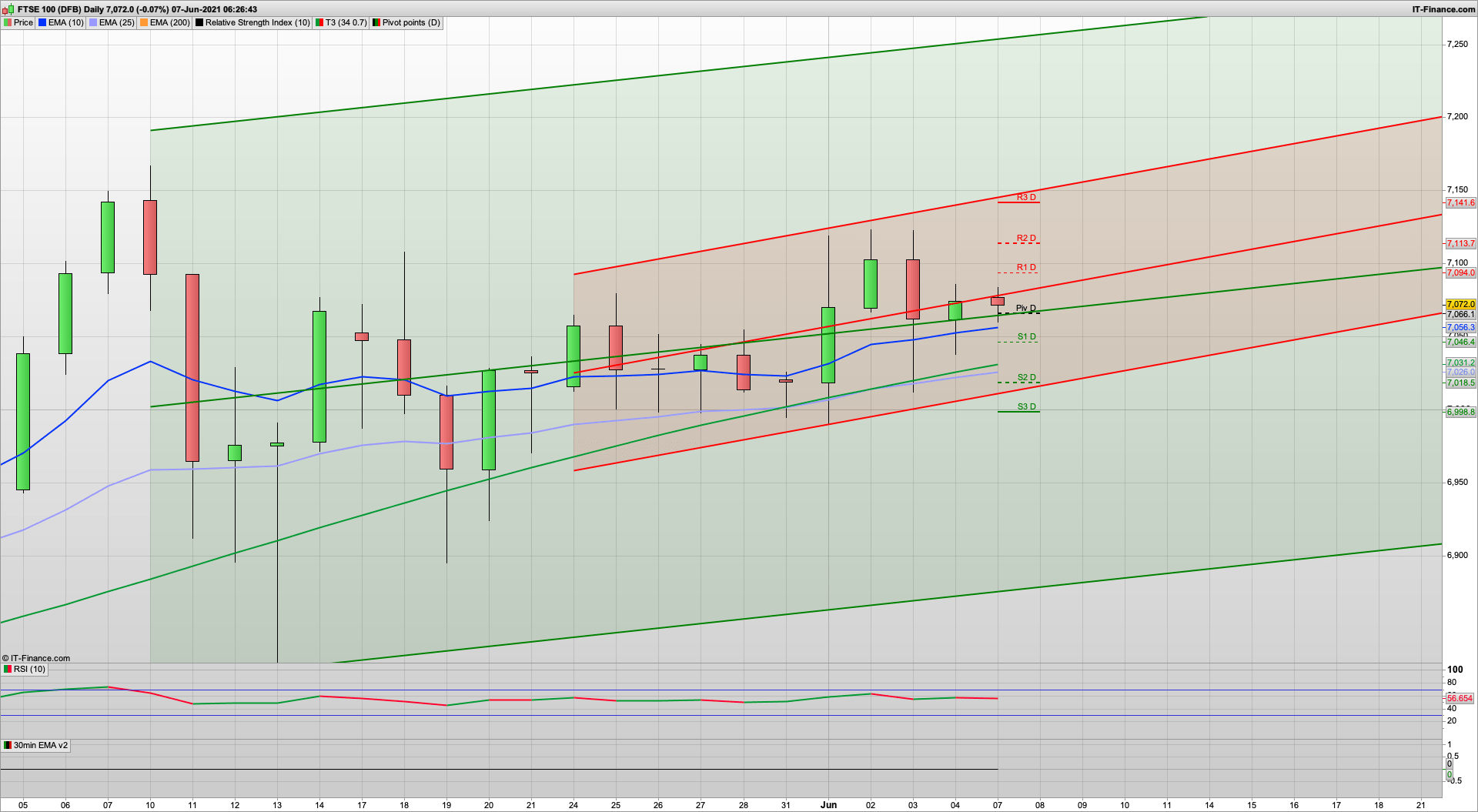This screenshot has width=1478, height=812.
Task: Click the © IT-Finance.com copyright label
Action: (x=35, y=658)
